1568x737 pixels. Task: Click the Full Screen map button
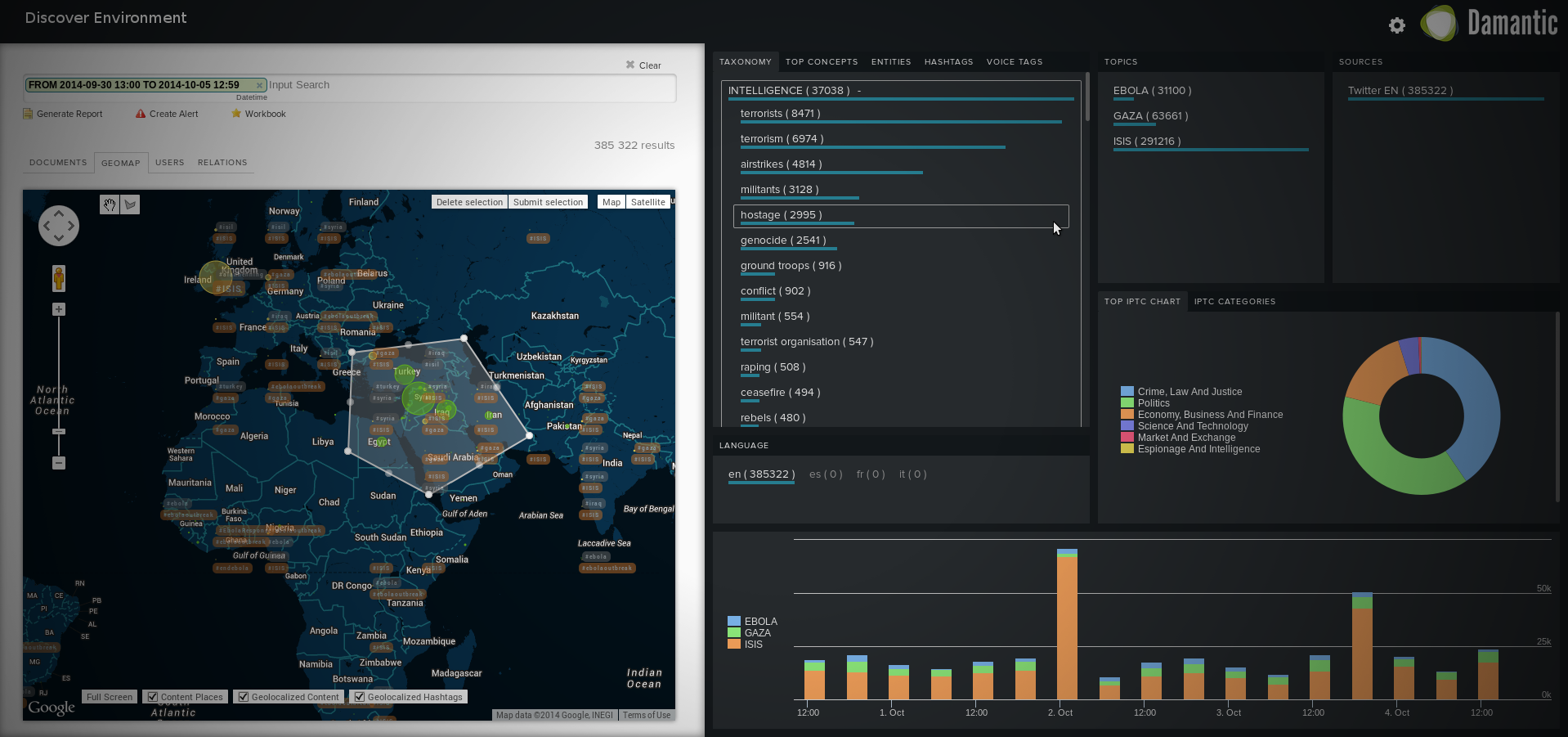pos(110,697)
